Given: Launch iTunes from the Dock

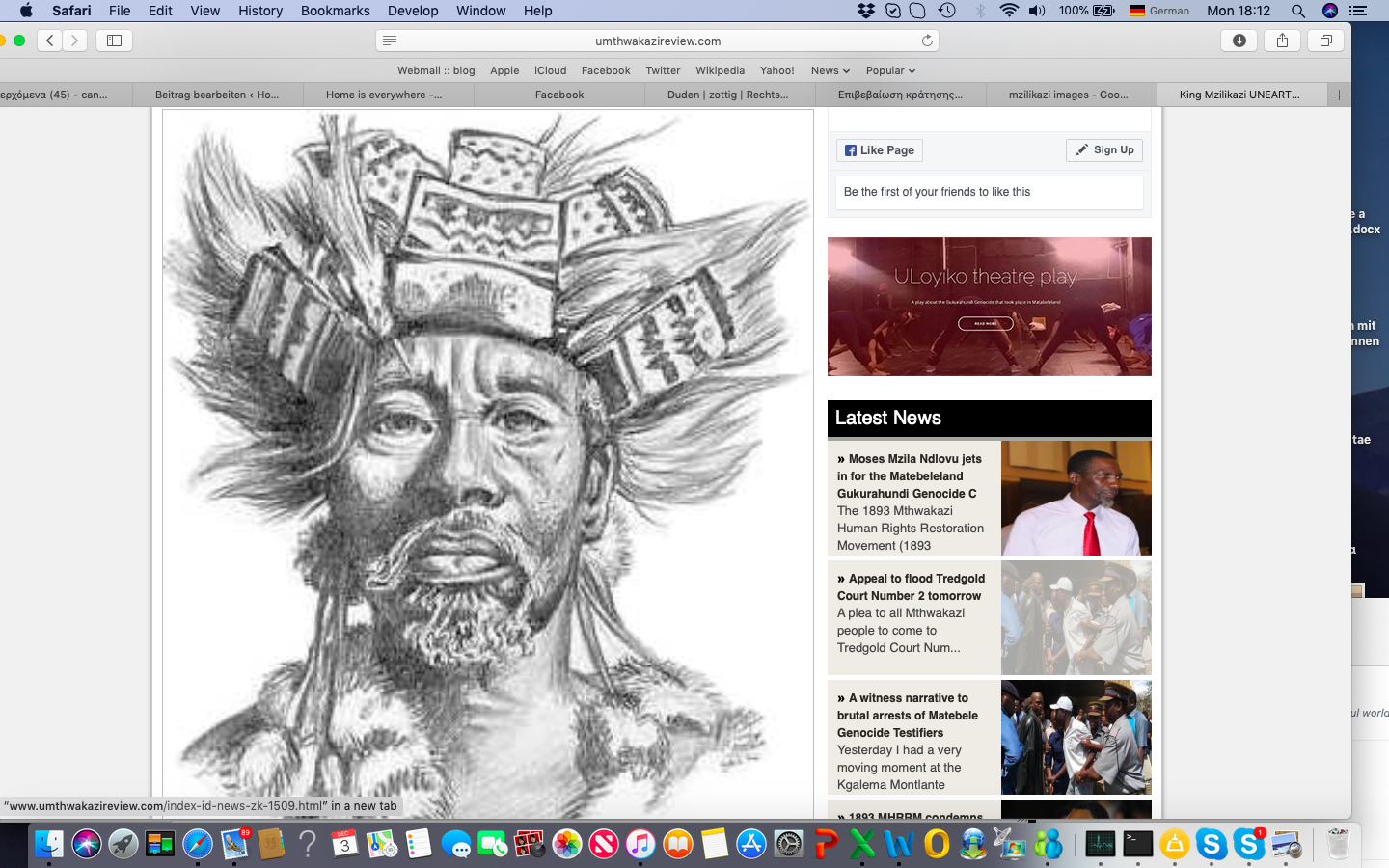Looking at the screenshot, I should click(x=640, y=844).
